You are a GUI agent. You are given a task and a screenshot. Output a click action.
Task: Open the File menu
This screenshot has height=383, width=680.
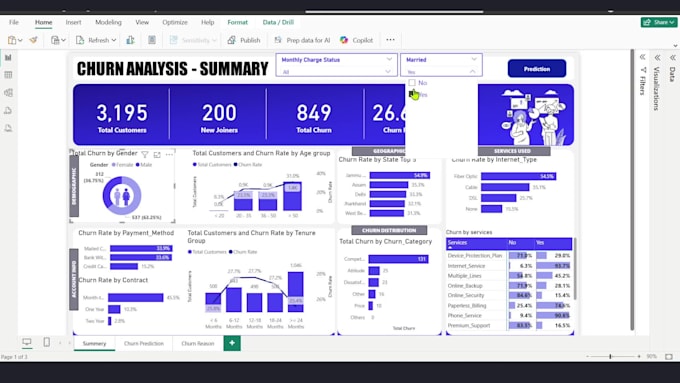coord(14,22)
